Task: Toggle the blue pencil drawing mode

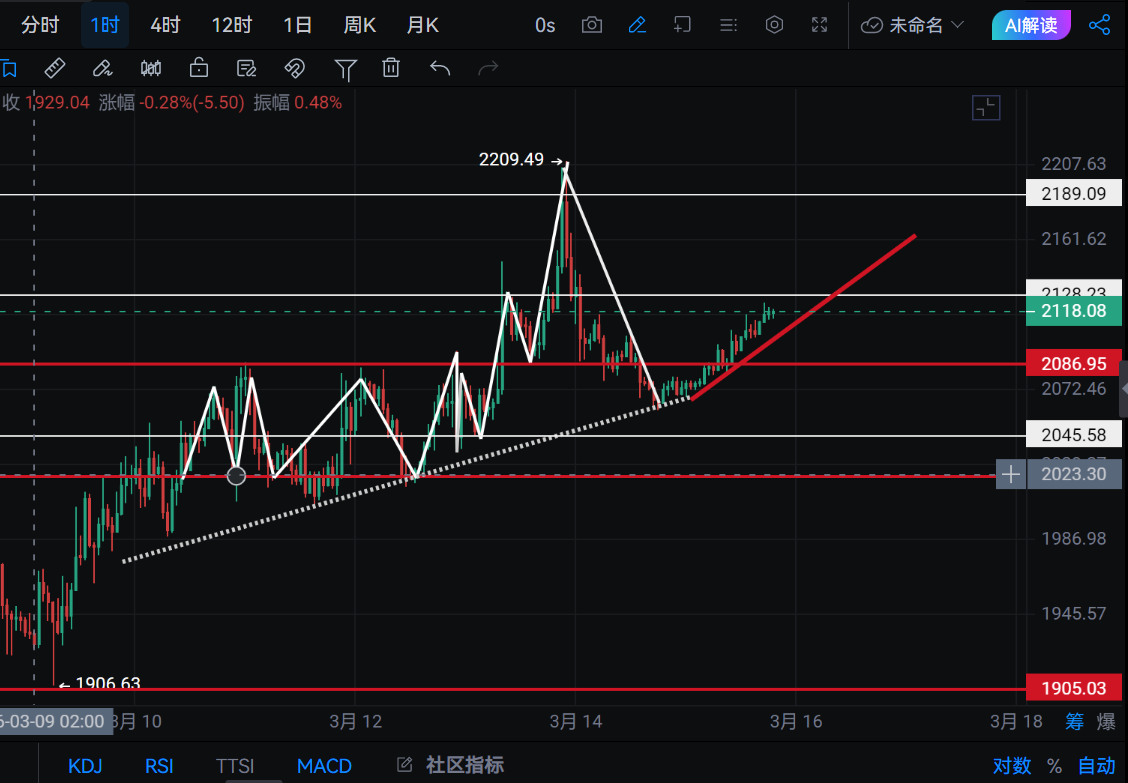Action: coord(637,25)
